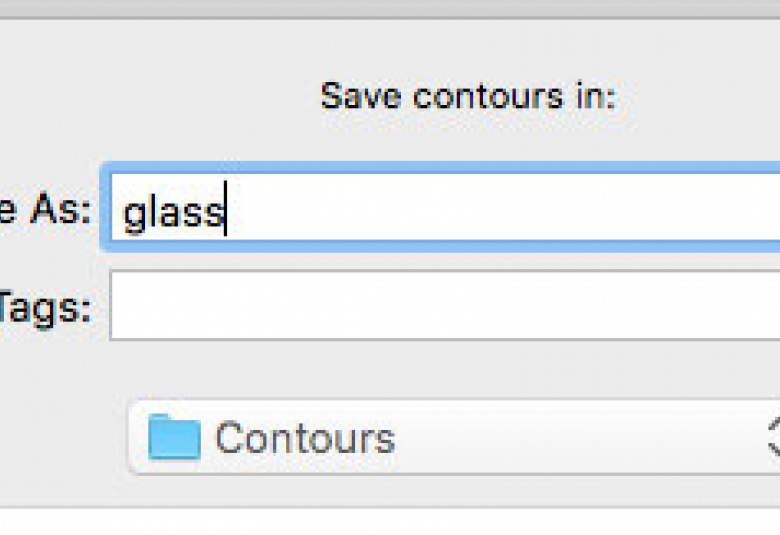Click the blank end of the Tags field
This screenshot has width=780, height=535.
(547, 306)
